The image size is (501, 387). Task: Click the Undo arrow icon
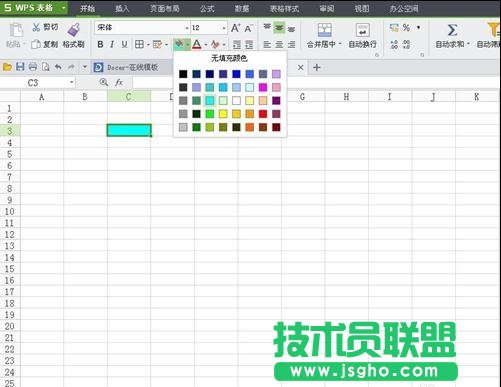[58, 67]
